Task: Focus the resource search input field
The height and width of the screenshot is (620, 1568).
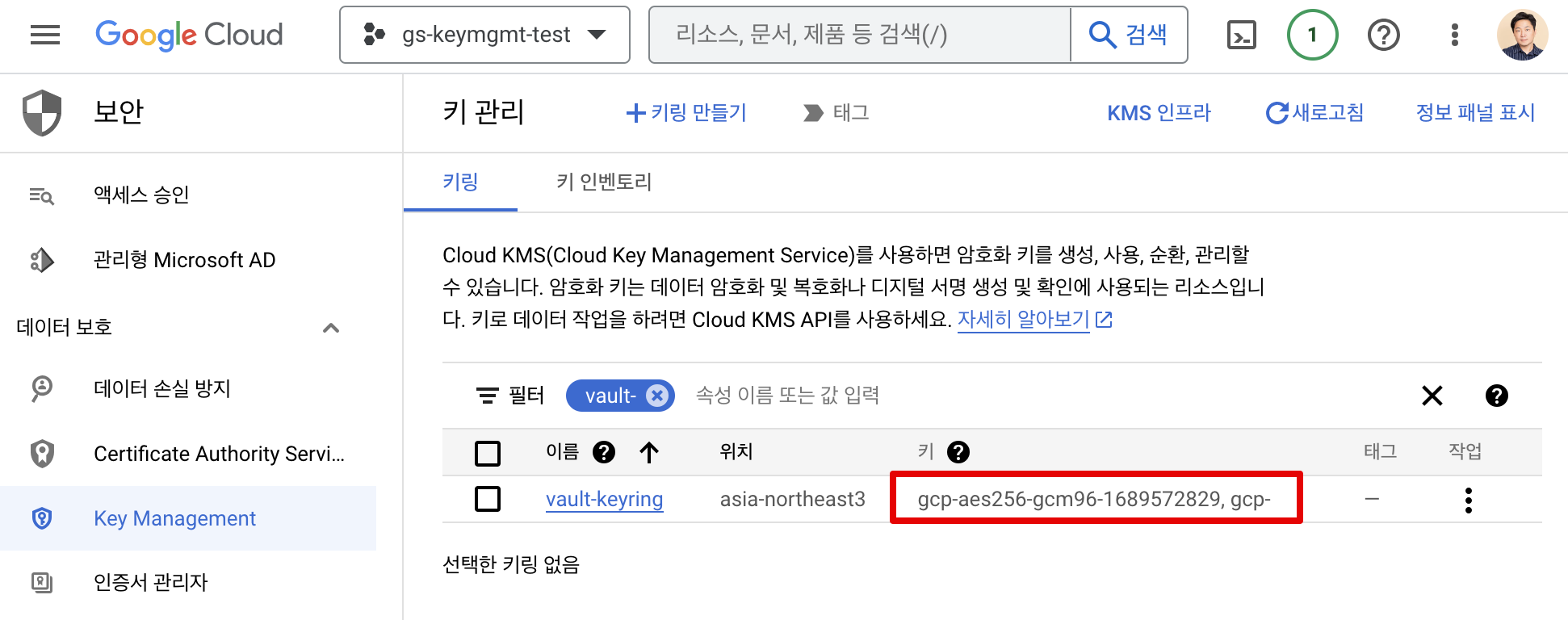Action: tap(860, 35)
